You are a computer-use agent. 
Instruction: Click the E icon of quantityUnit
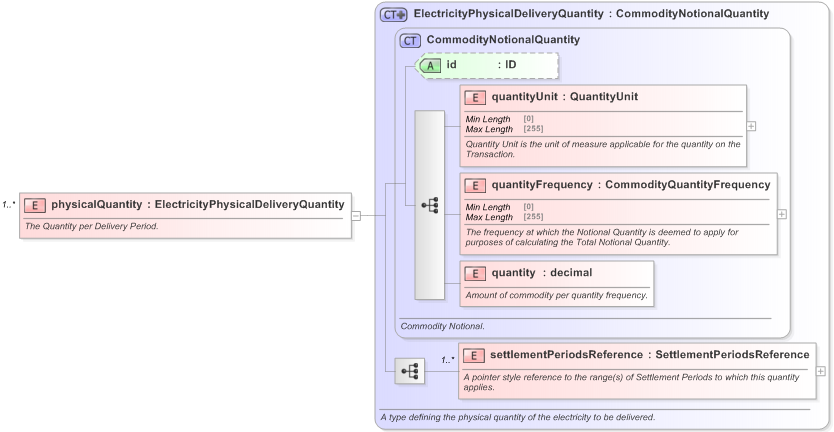[x=475, y=97]
